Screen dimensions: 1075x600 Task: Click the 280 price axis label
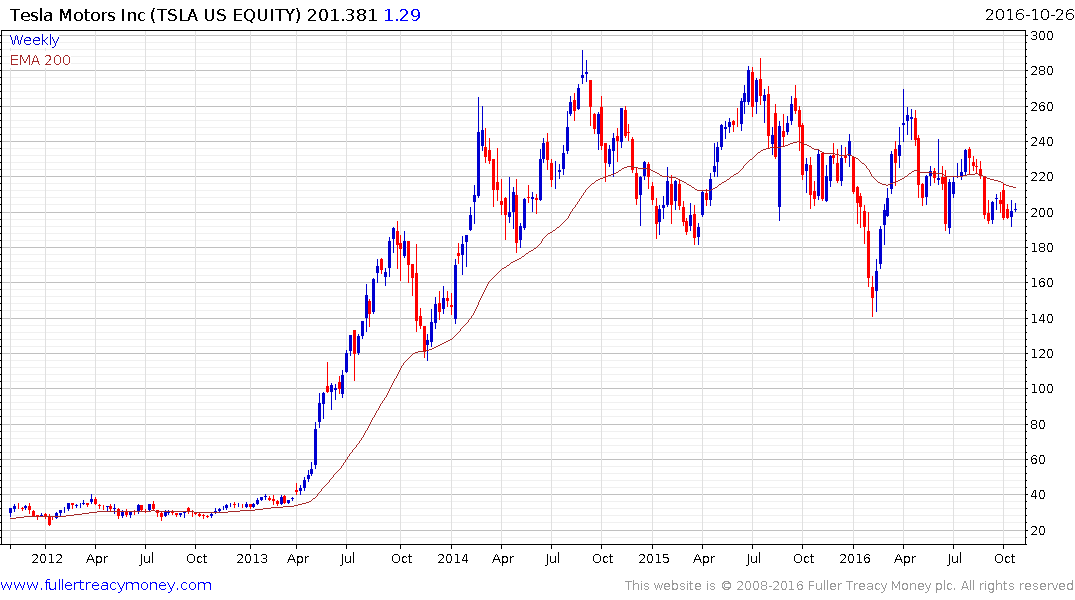point(1042,71)
